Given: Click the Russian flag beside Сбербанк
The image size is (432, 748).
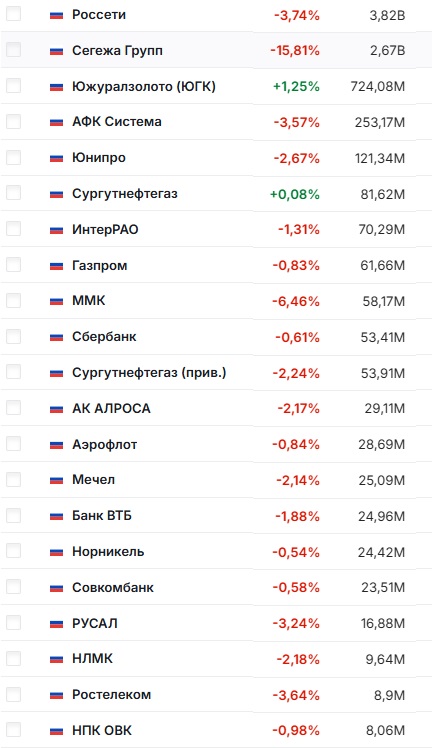Looking at the screenshot, I should click(56, 337).
